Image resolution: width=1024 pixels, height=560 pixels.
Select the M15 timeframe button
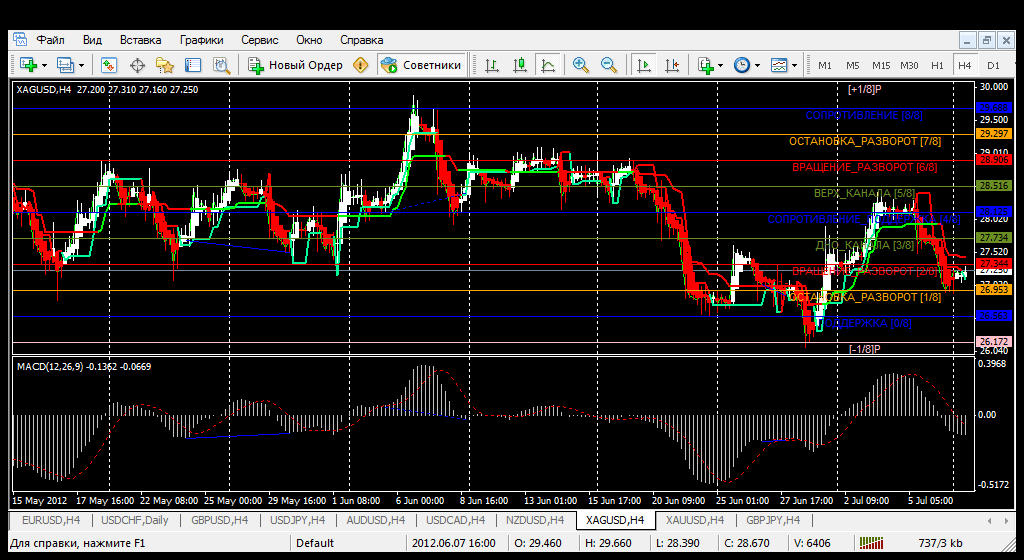click(x=880, y=65)
